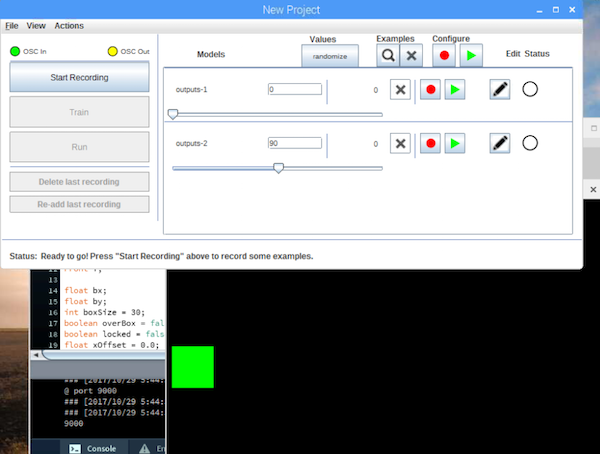
Task: Click the Start Recording button
Action: [x=79, y=77]
